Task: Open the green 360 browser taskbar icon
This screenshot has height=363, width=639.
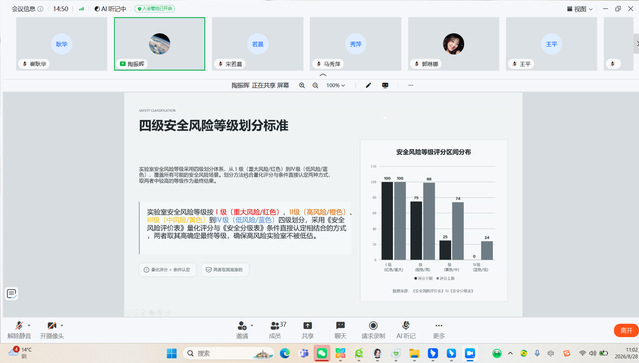Action: [x=359, y=353]
